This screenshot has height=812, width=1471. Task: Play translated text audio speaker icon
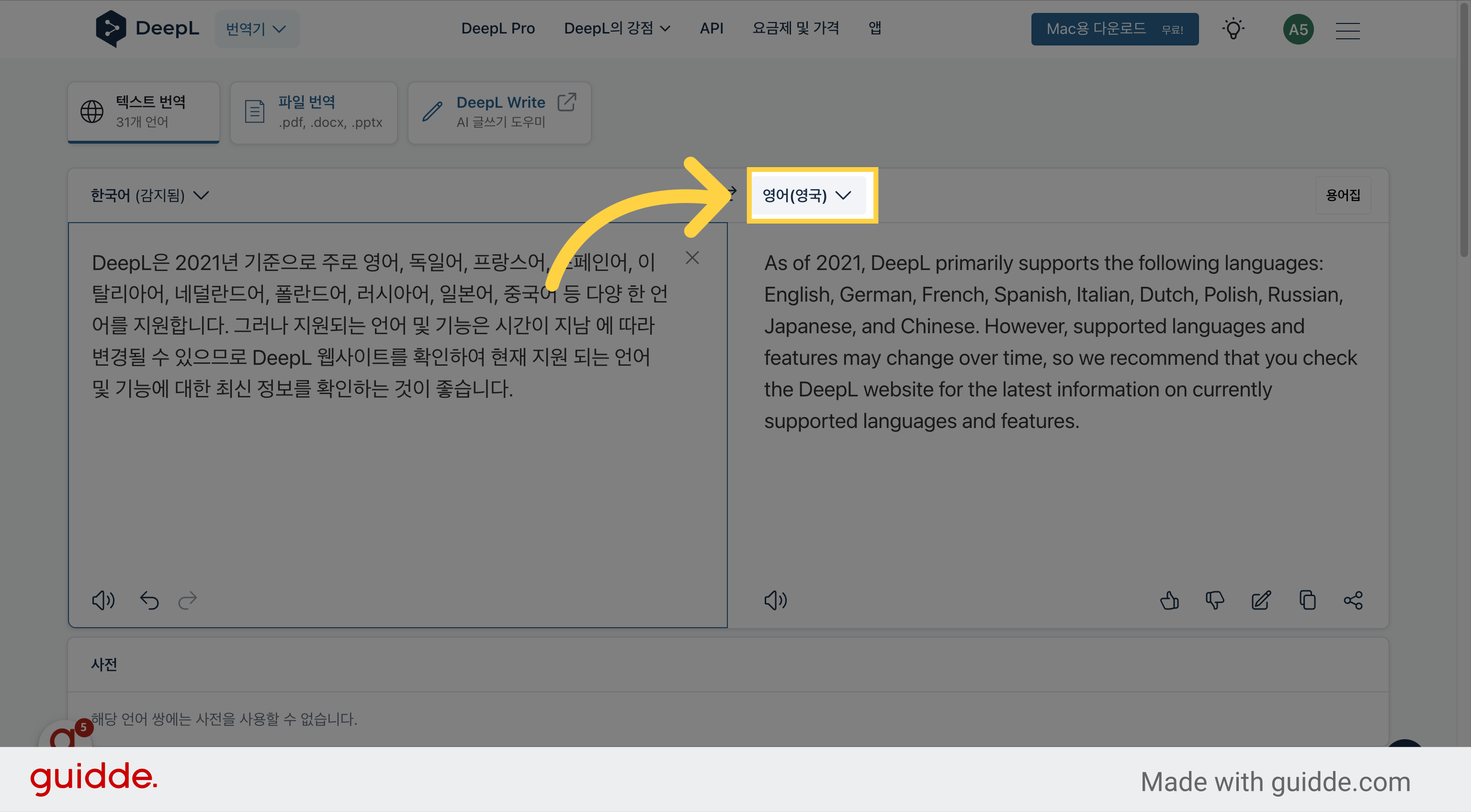(775, 600)
